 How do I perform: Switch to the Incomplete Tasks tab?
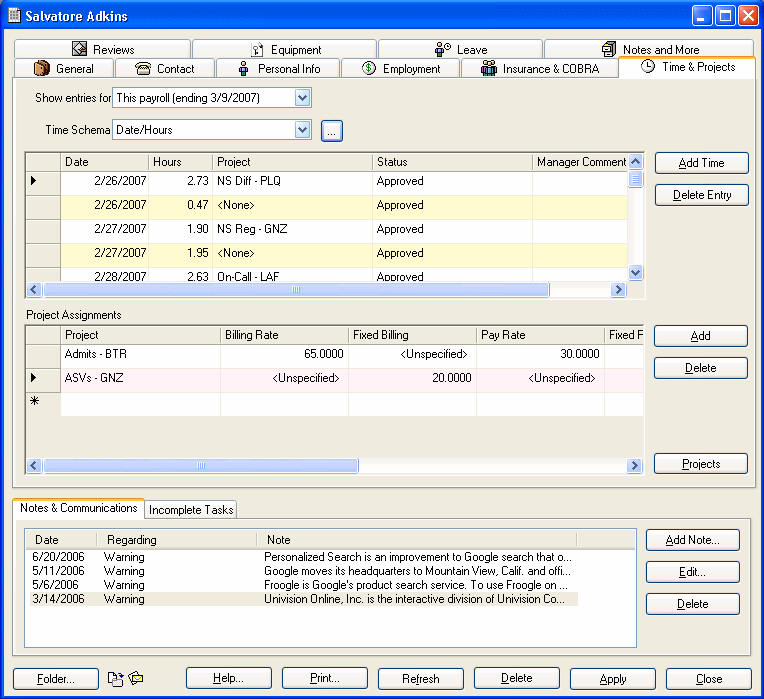191,510
